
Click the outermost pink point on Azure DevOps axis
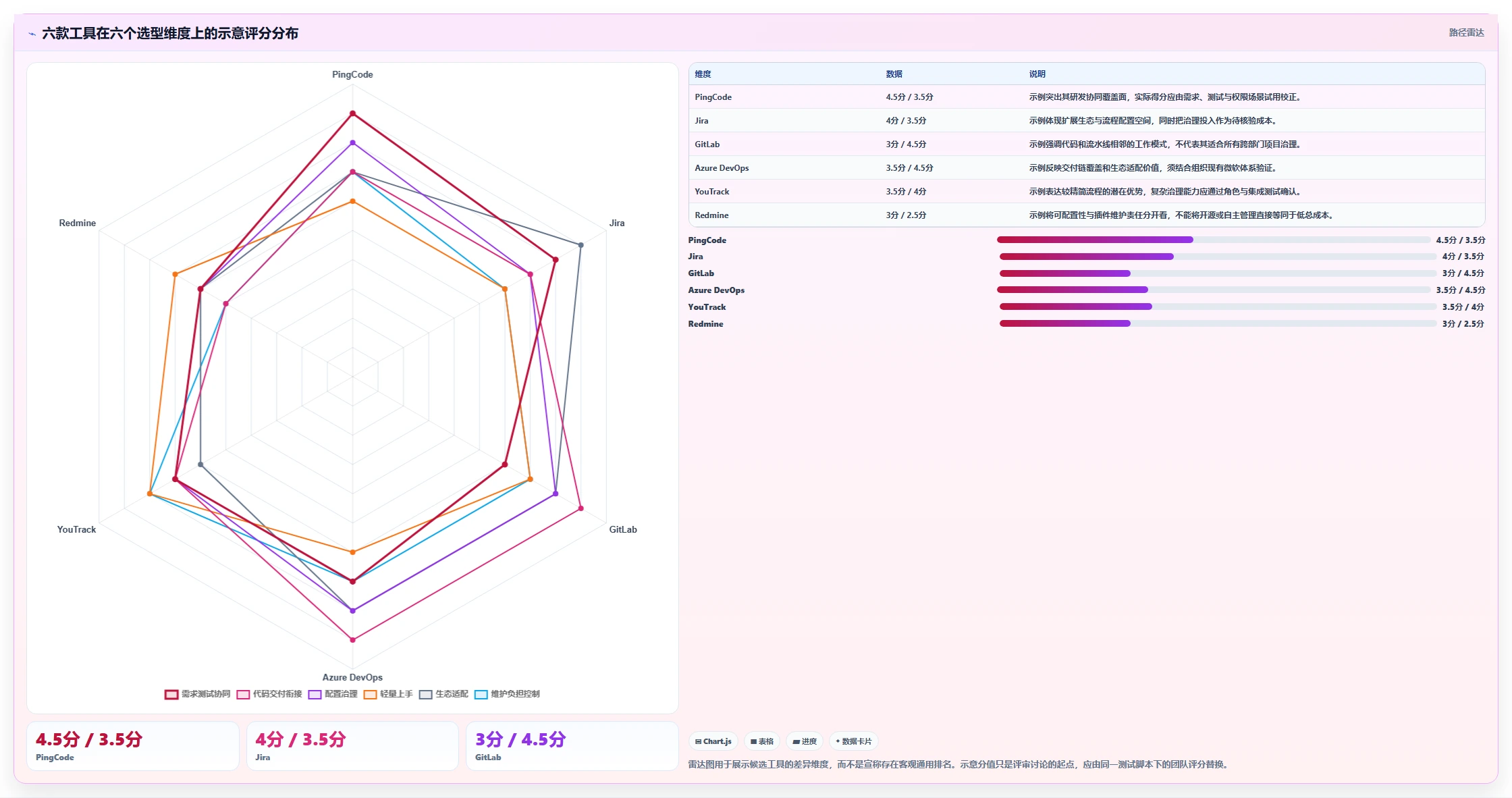click(x=352, y=639)
